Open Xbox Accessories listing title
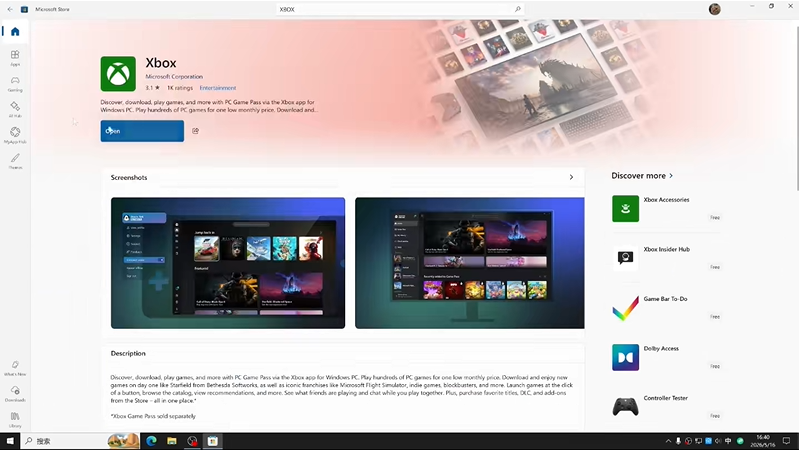The image size is (799, 450). [x=666, y=200]
